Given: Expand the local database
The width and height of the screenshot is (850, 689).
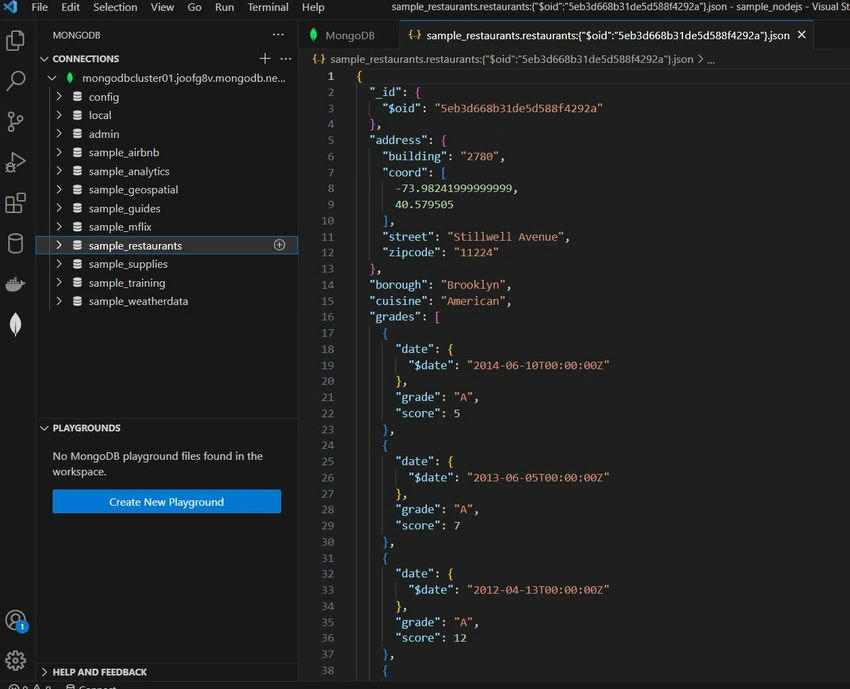Looking at the screenshot, I should (59, 115).
